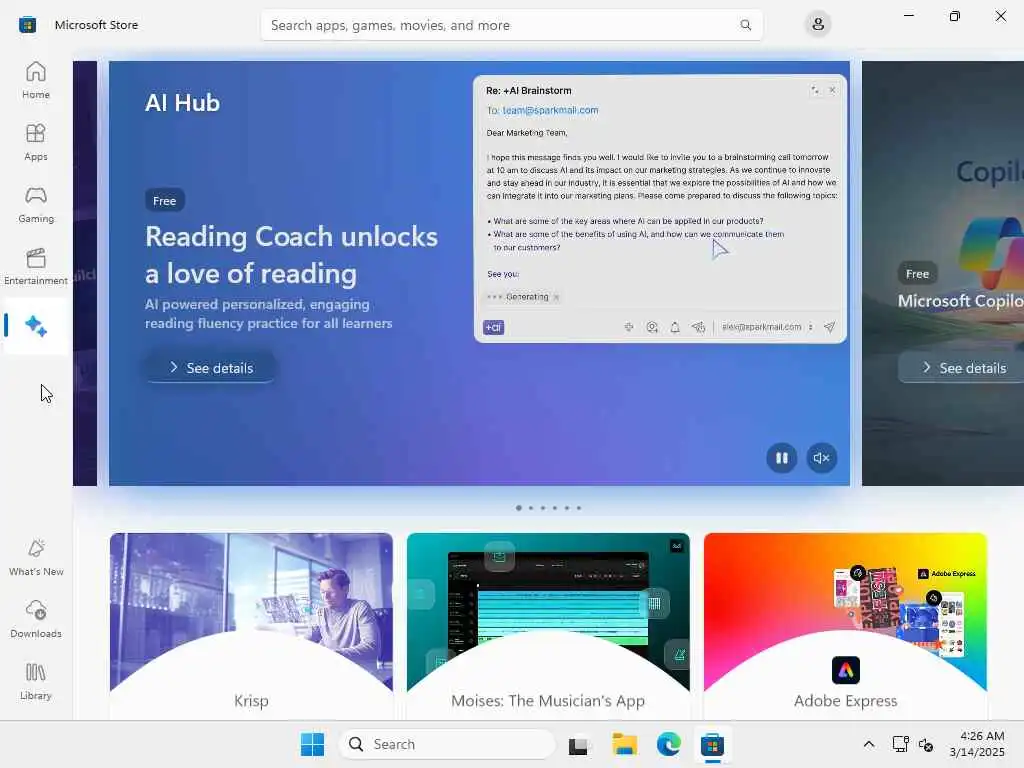This screenshot has height=768, width=1024.
Task: Select the second carousel page dot
Action: point(531,507)
